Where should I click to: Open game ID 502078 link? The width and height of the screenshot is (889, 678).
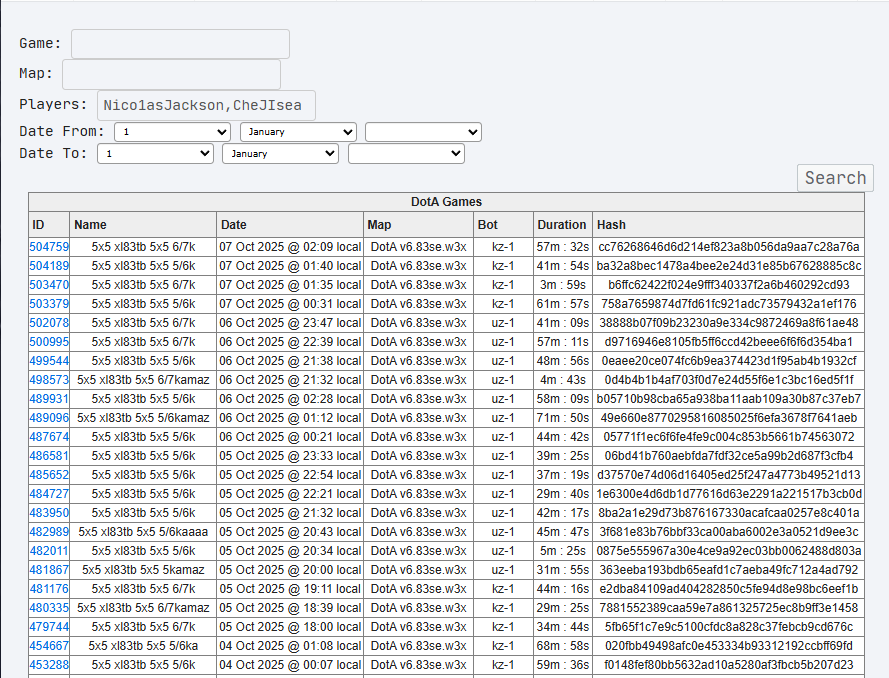pyautogui.click(x=49, y=323)
